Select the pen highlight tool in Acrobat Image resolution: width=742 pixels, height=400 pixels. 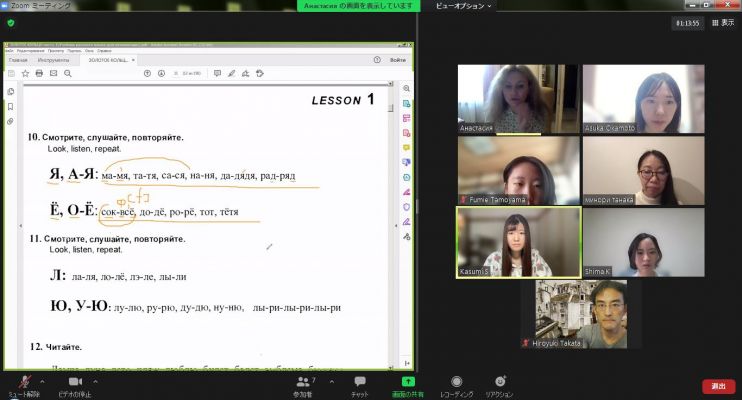pyautogui.click(x=231, y=73)
